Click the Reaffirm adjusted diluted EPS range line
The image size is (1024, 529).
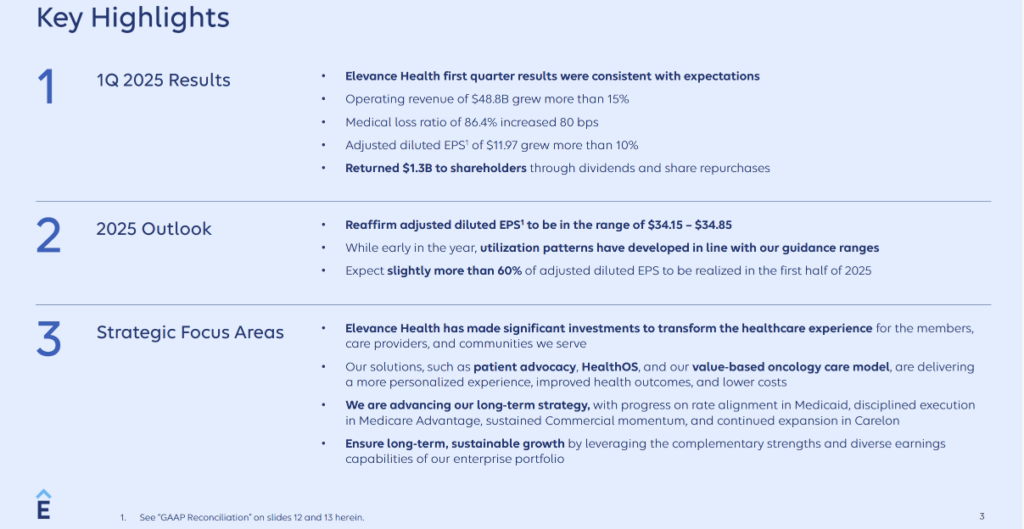pyautogui.click(x=539, y=225)
